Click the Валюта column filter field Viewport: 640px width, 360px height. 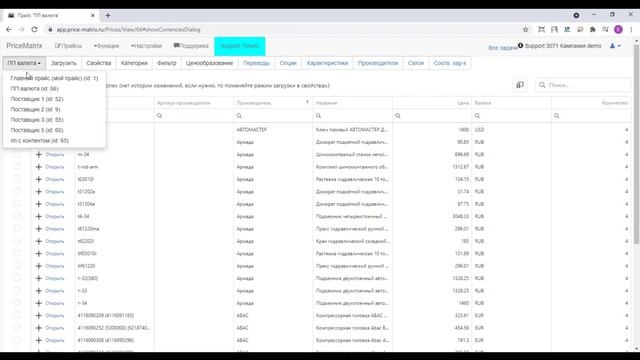pos(512,116)
